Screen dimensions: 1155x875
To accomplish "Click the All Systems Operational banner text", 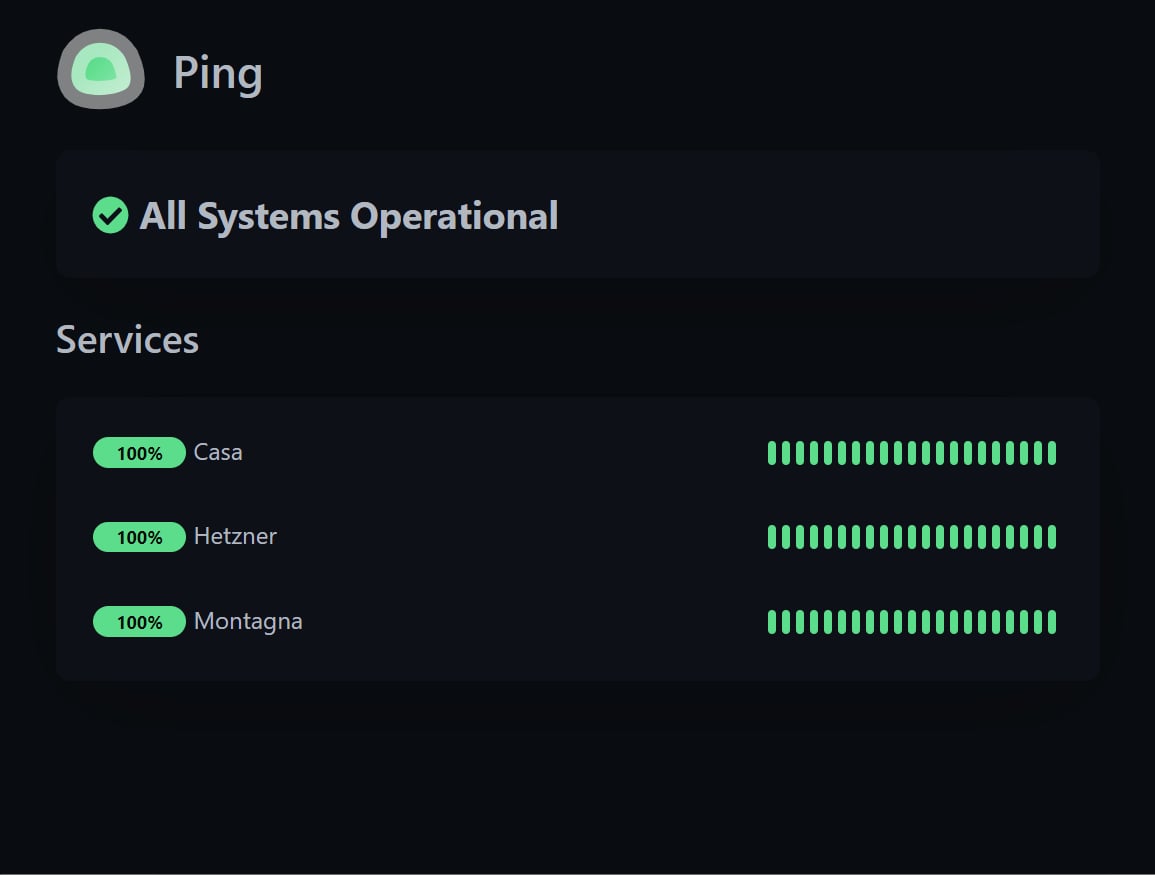I will (x=348, y=216).
